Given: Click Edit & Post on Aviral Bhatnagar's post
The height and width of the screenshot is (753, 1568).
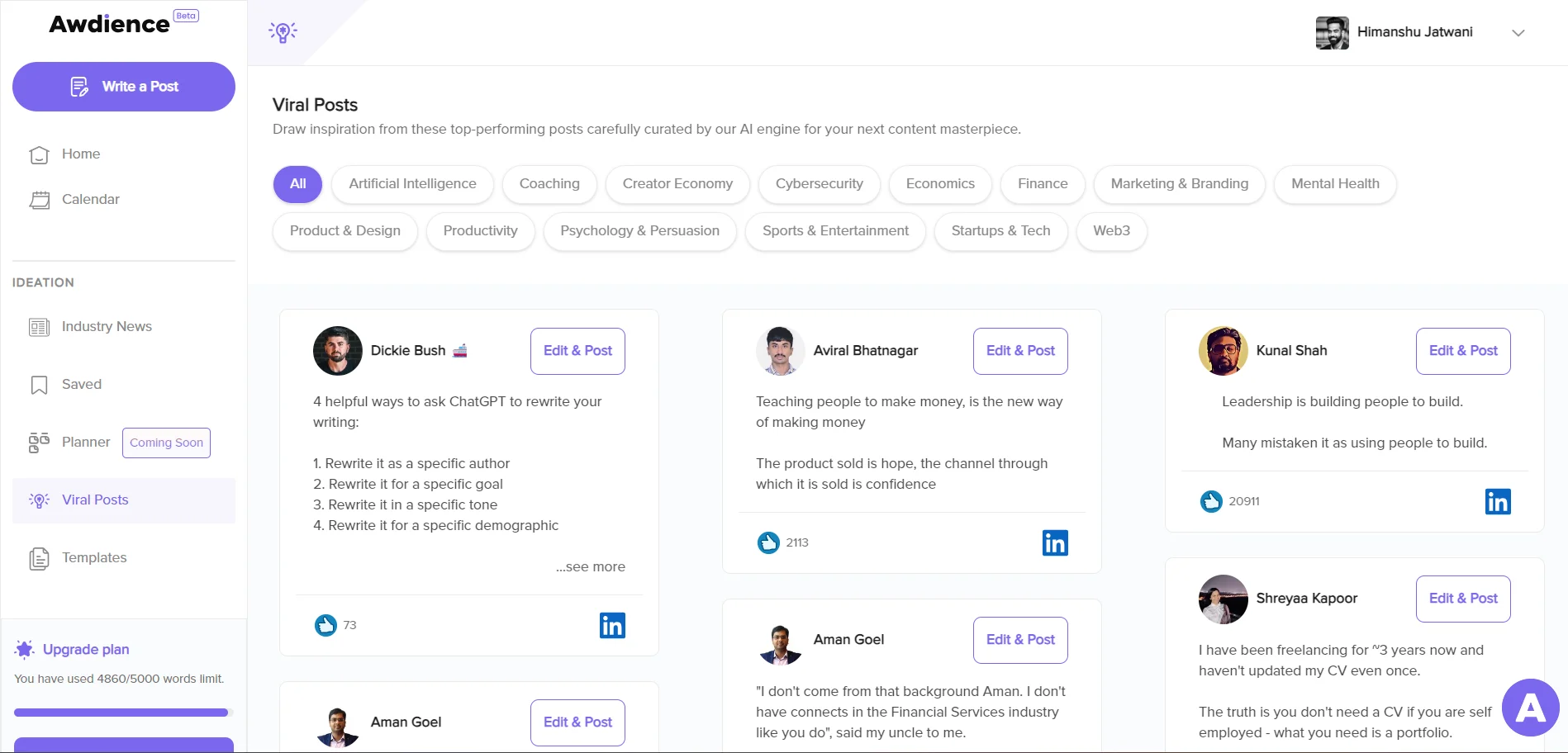Looking at the screenshot, I should click(1019, 351).
